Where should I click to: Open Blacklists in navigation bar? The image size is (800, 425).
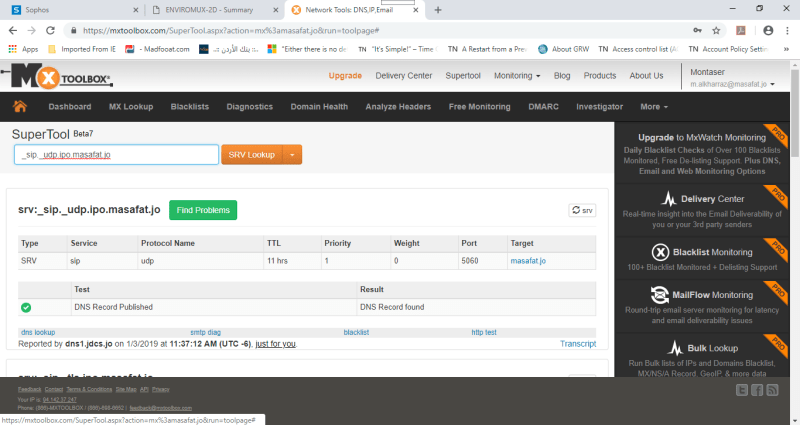point(190,107)
